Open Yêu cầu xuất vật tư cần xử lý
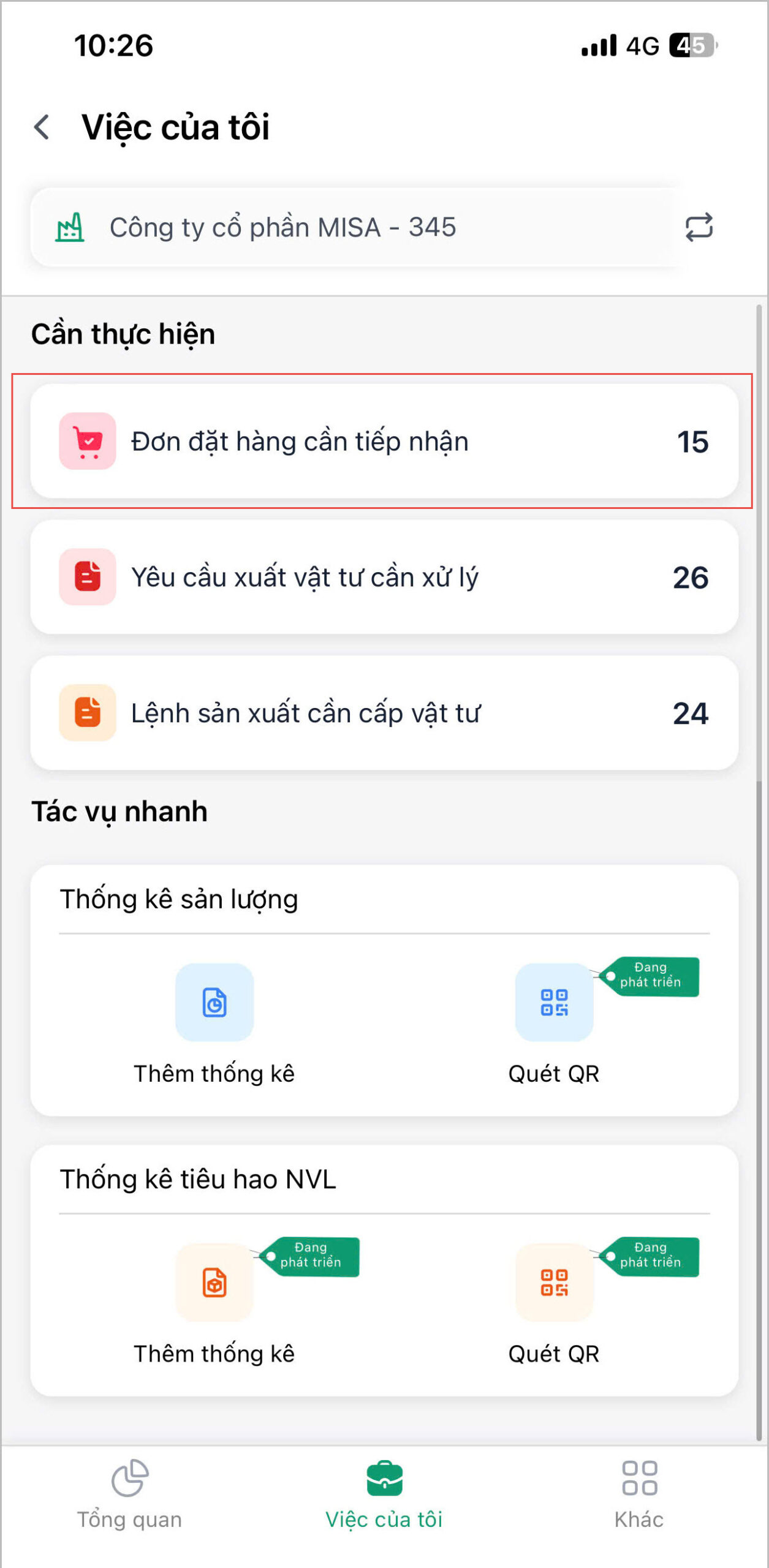This screenshot has height=1568, width=769. click(384, 577)
